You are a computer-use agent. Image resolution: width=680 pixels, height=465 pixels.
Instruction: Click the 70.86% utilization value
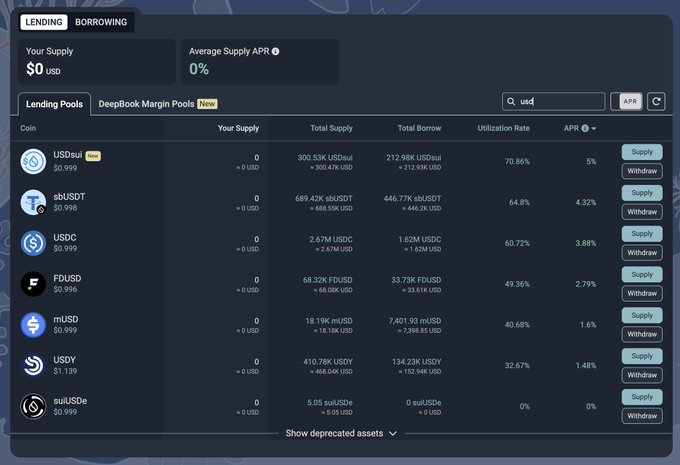coord(517,161)
